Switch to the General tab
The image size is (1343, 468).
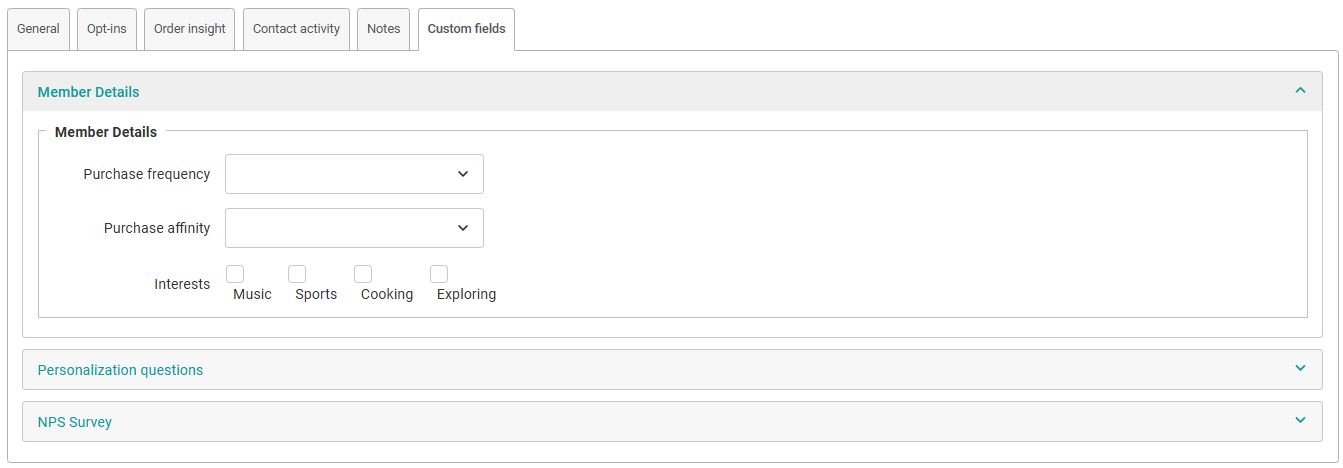38,29
